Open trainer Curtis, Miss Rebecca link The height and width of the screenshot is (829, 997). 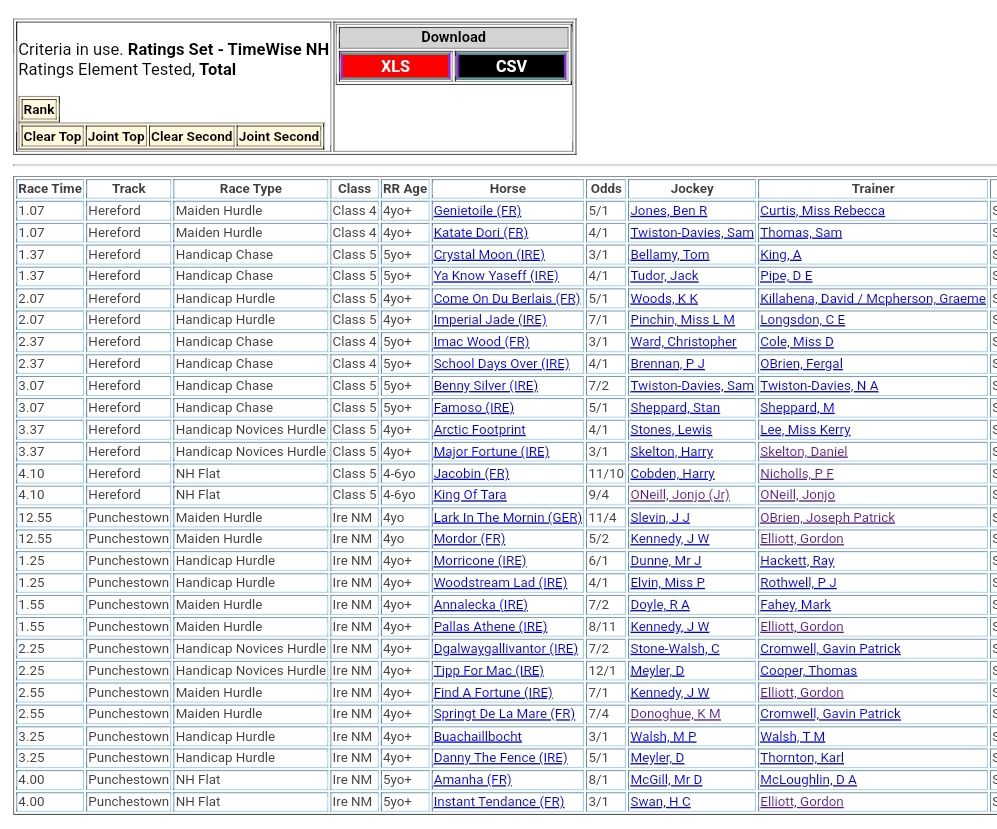coord(822,211)
